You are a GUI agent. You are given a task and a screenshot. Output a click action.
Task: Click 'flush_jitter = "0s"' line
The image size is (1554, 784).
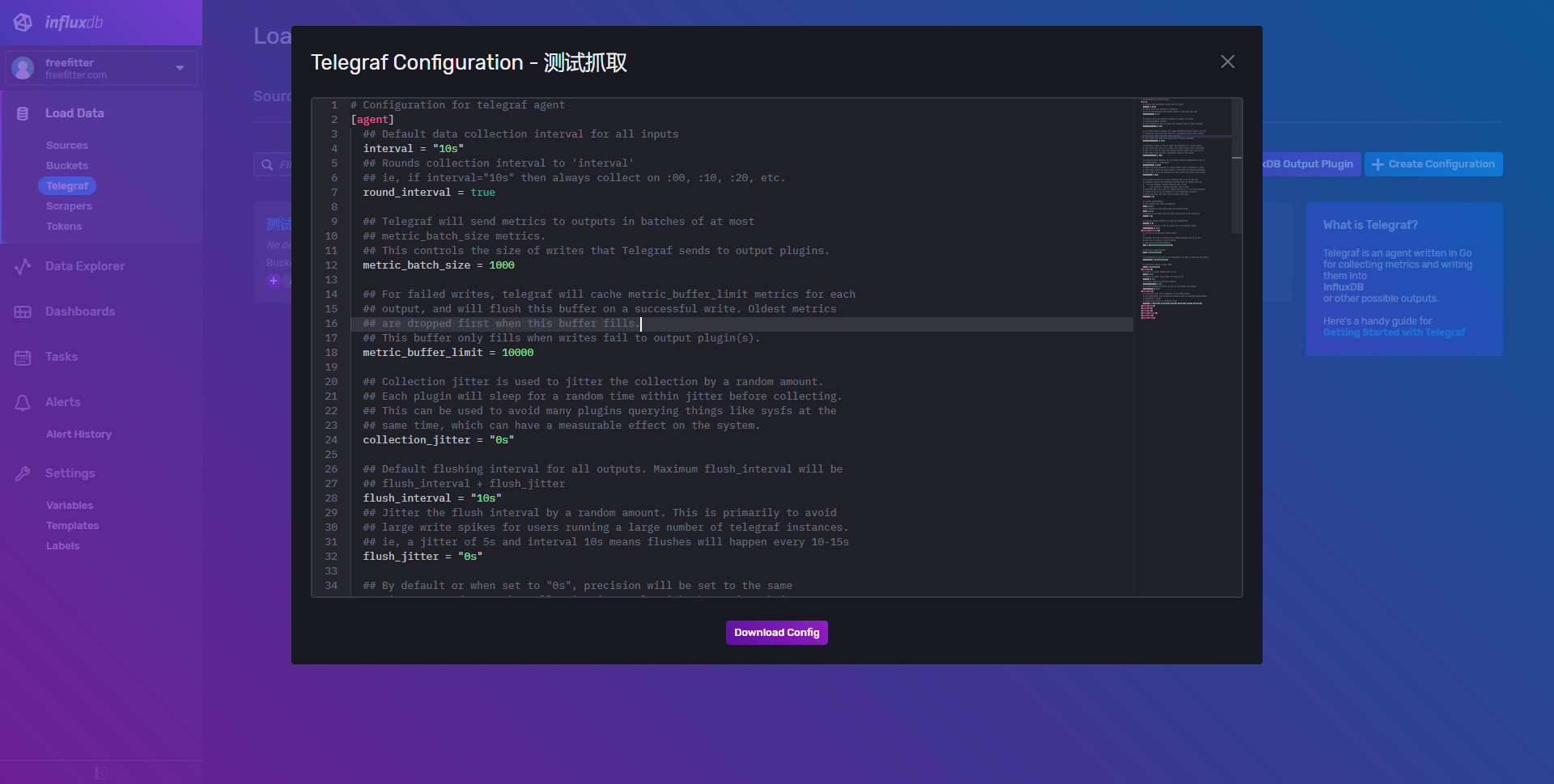(422, 557)
